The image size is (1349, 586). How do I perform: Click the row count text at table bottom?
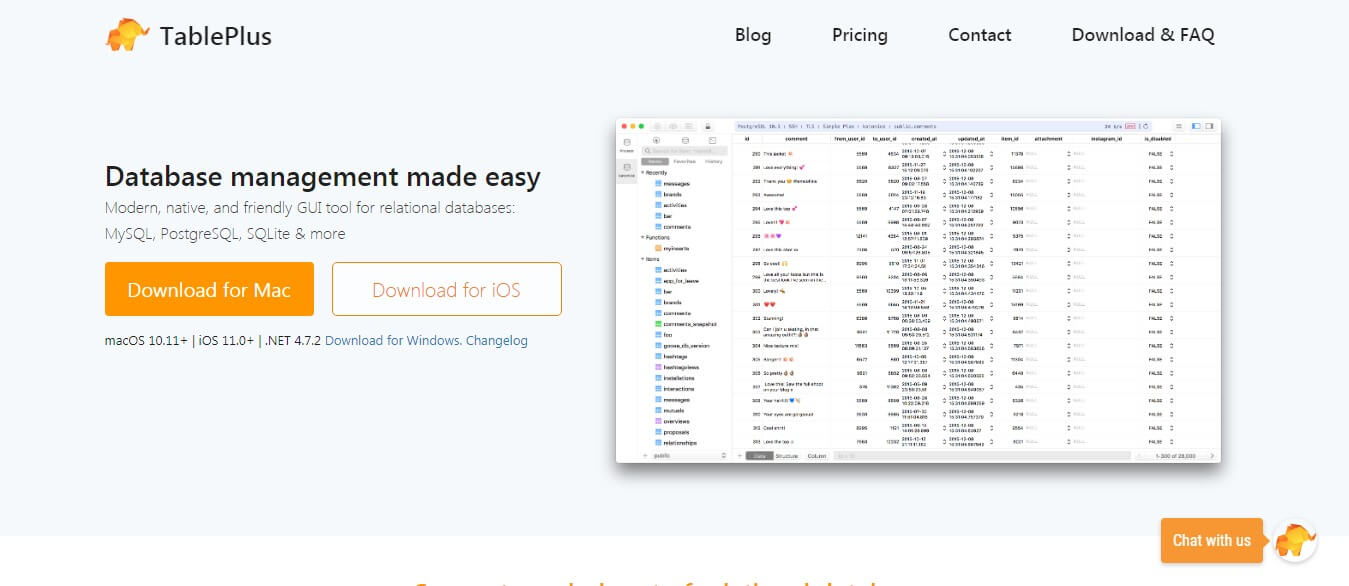coord(1176,456)
